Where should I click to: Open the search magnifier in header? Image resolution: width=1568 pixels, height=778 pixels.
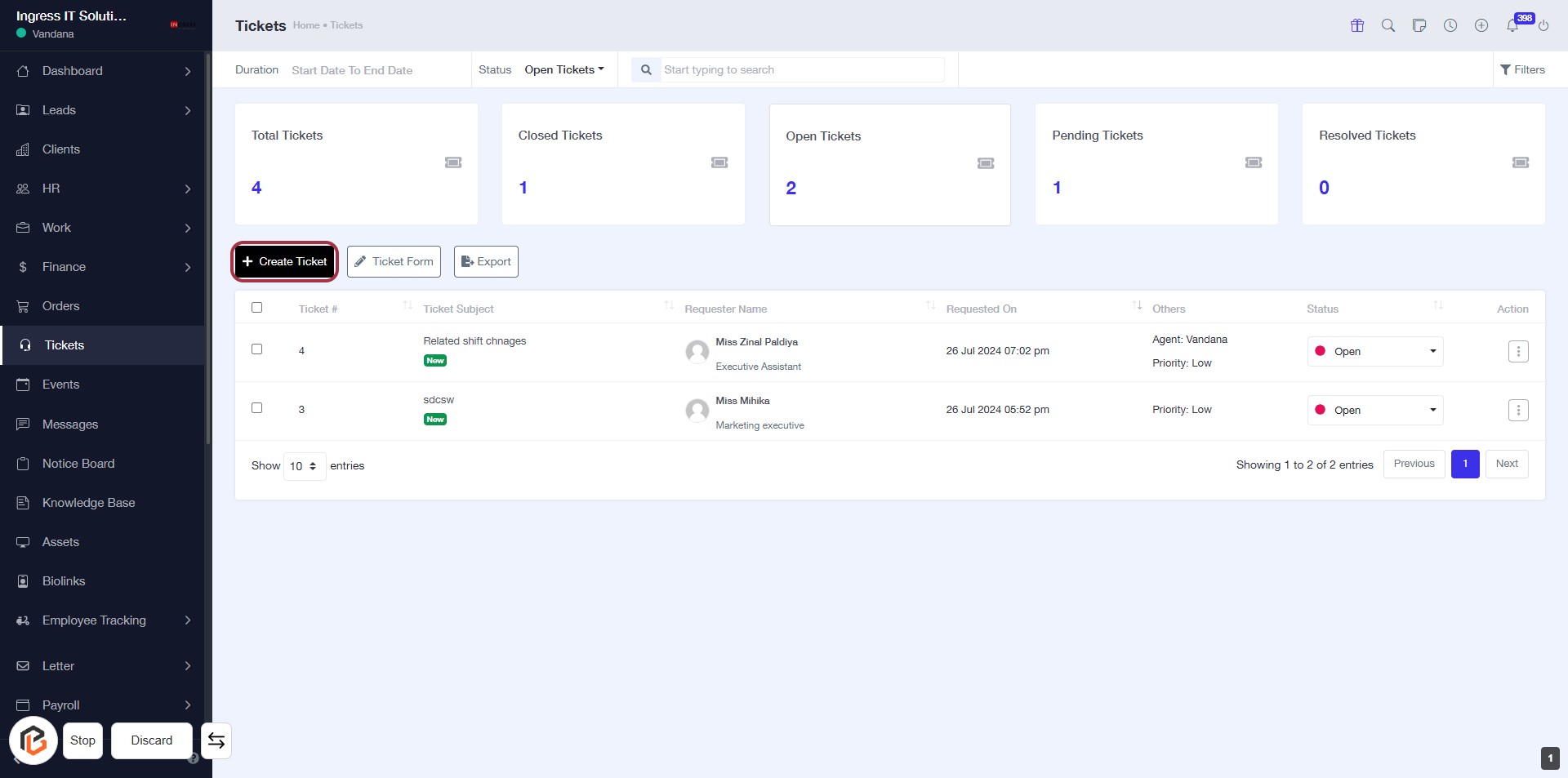(x=1388, y=25)
